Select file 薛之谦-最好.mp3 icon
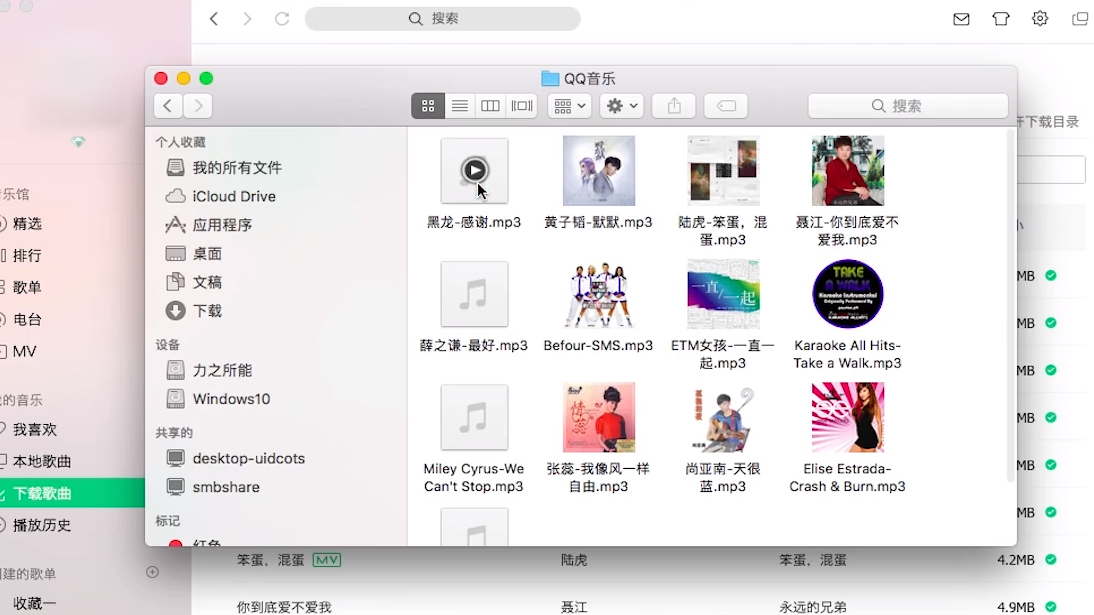The image size is (1094, 615). tap(474, 294)
